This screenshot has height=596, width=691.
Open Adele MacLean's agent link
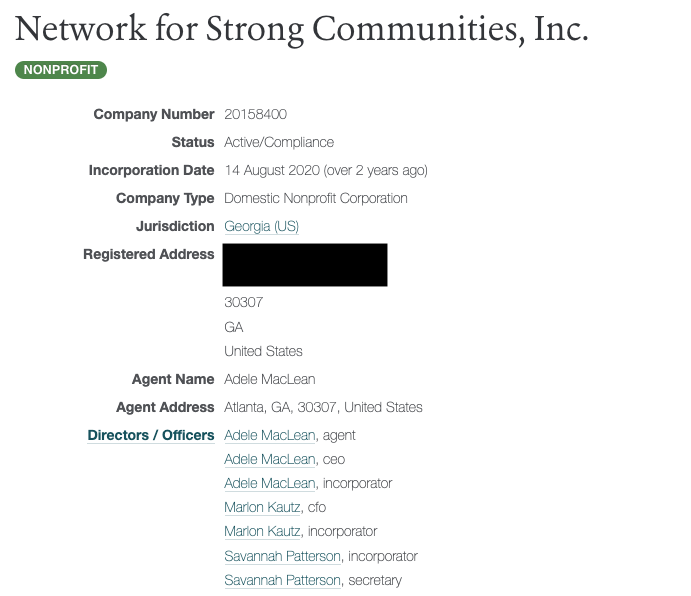point(270,435)
